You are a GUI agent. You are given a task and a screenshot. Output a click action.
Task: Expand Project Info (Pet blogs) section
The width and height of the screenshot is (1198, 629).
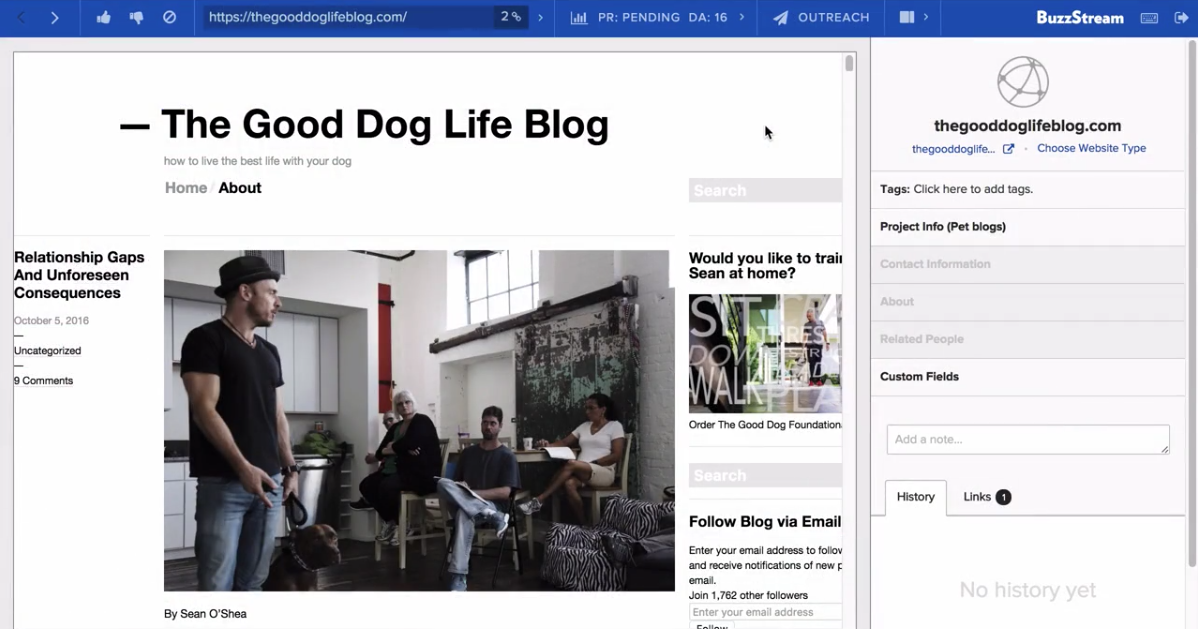pyautogui.click(x=1028, y=227)
